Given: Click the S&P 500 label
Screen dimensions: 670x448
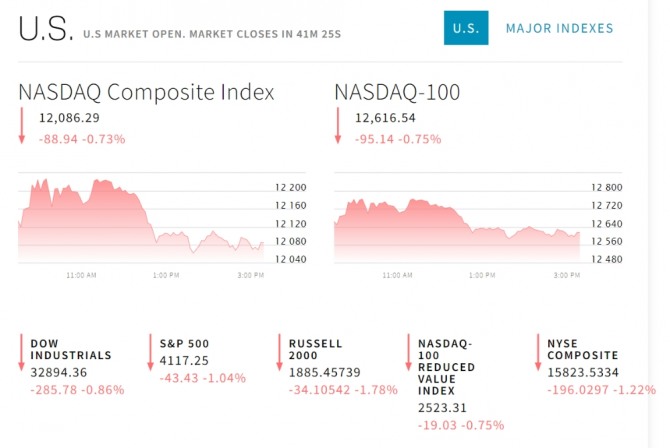Looking at the screenshot, I should point(184,343).
